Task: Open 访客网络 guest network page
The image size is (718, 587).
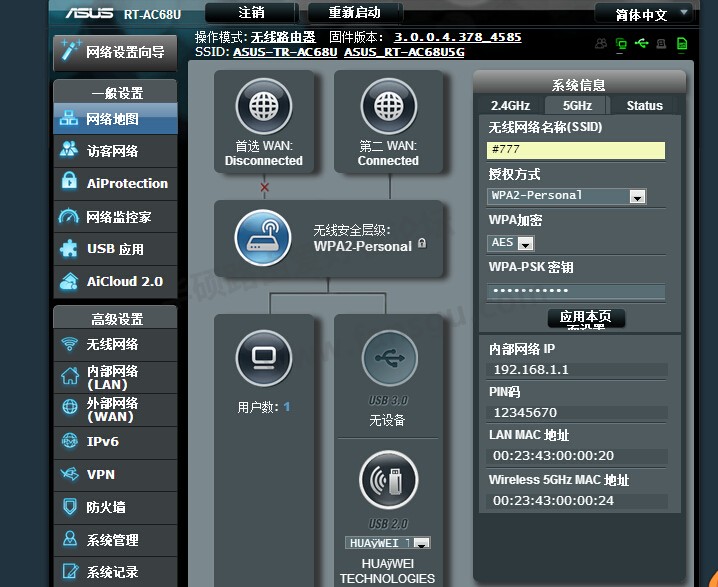Action: coord(115,151)
